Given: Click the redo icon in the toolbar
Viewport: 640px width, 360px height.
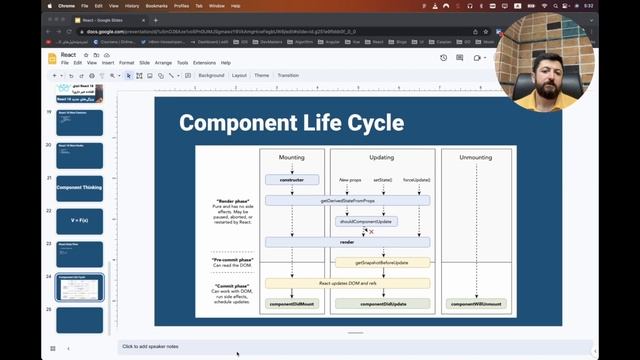Looking at the screenshot, I should pyautogui.click(x=81, y=76).
